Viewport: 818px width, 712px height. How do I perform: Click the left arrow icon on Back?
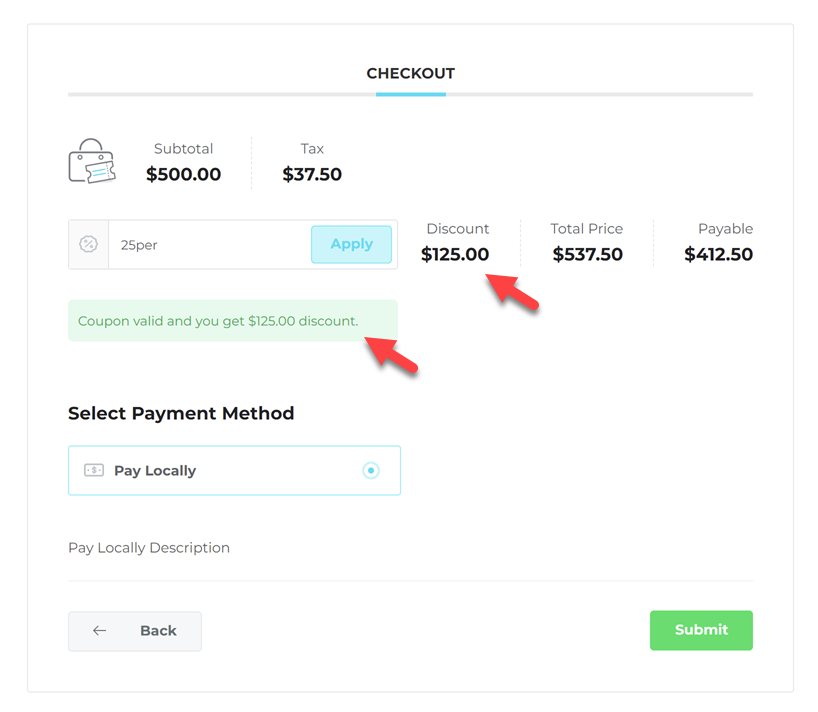click(100, 631)
